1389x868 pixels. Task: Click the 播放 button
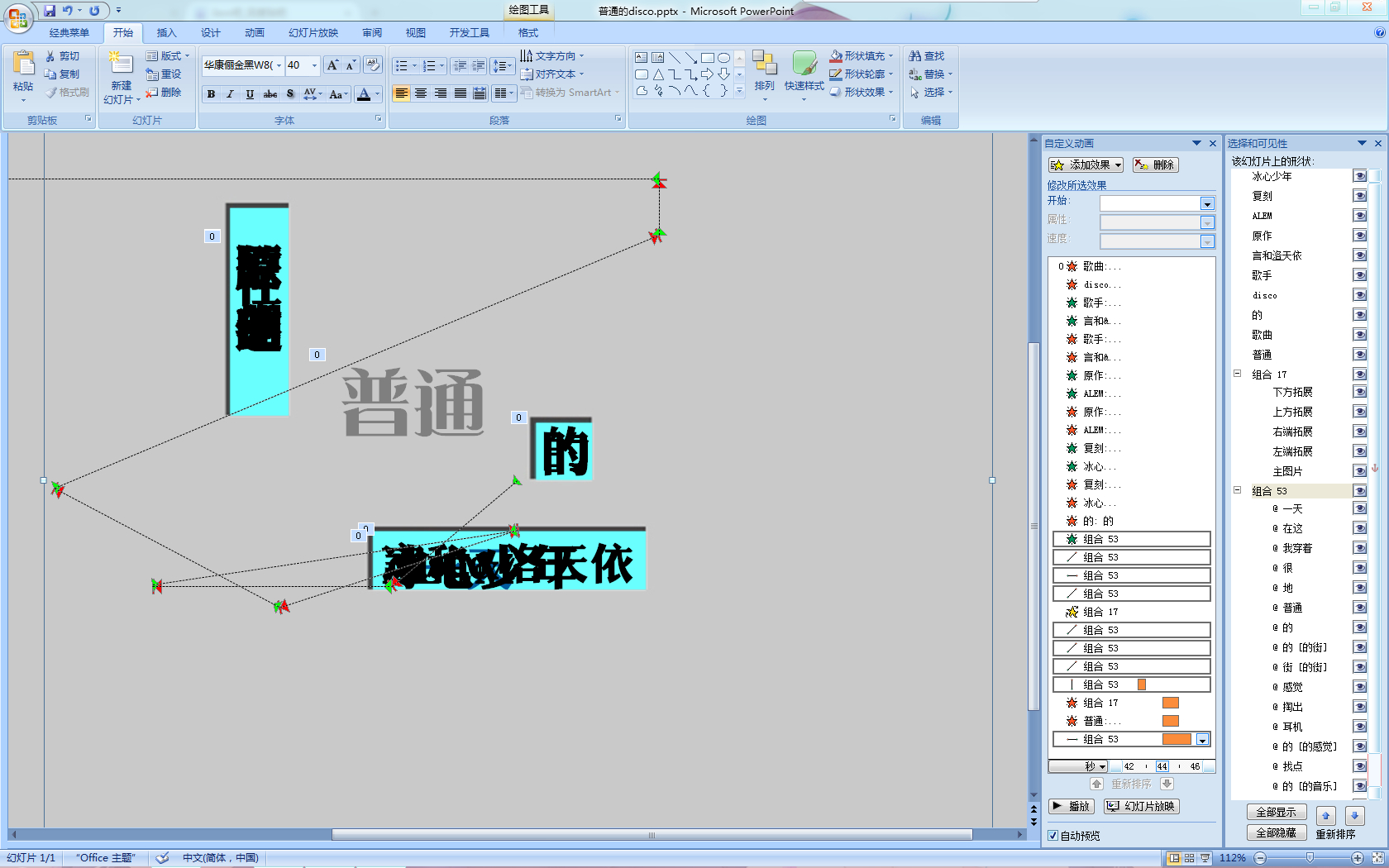coord(1072,806)
